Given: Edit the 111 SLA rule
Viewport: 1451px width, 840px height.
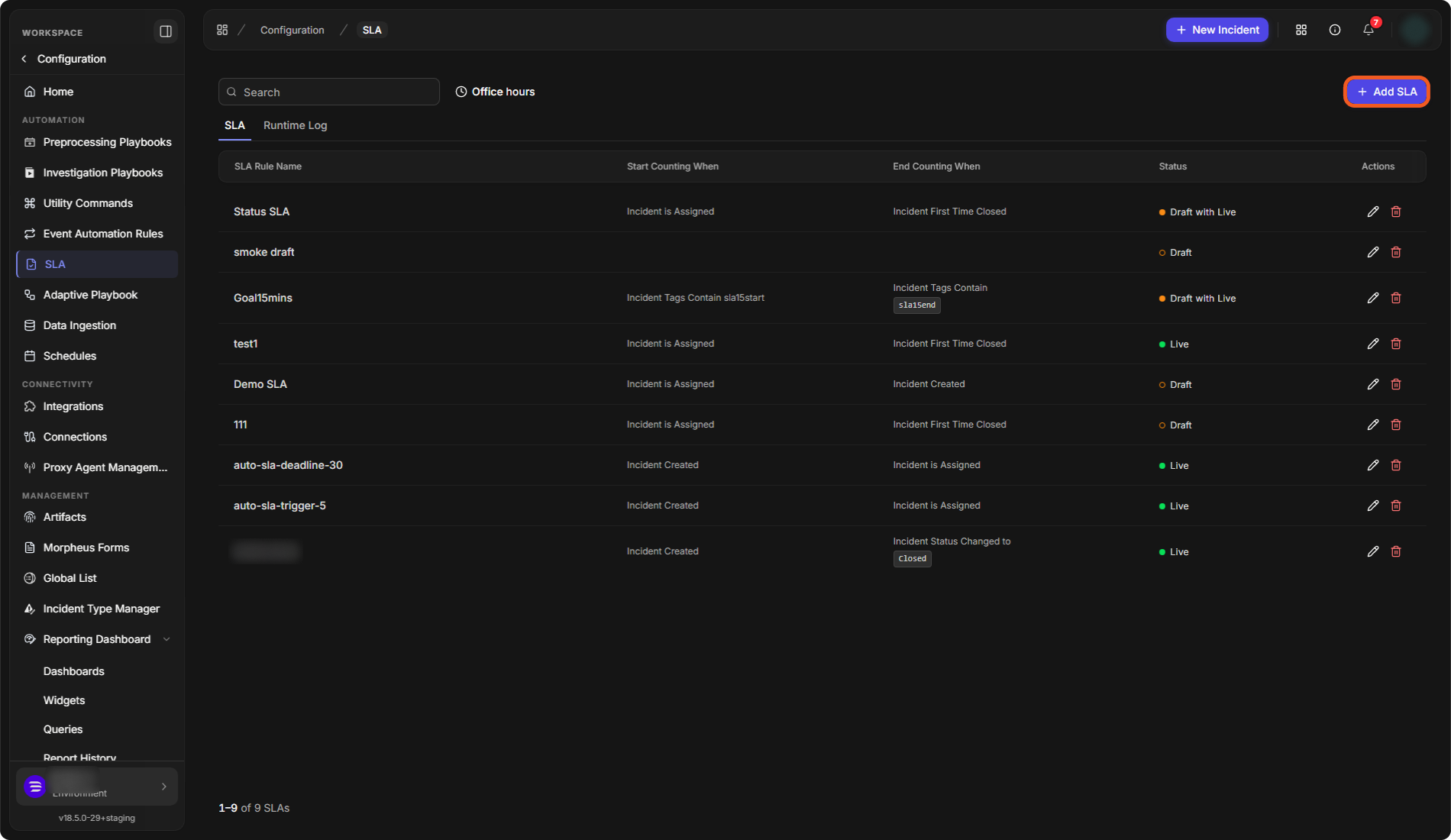Looking at the screenshot, I should [x=1372, y=425].
